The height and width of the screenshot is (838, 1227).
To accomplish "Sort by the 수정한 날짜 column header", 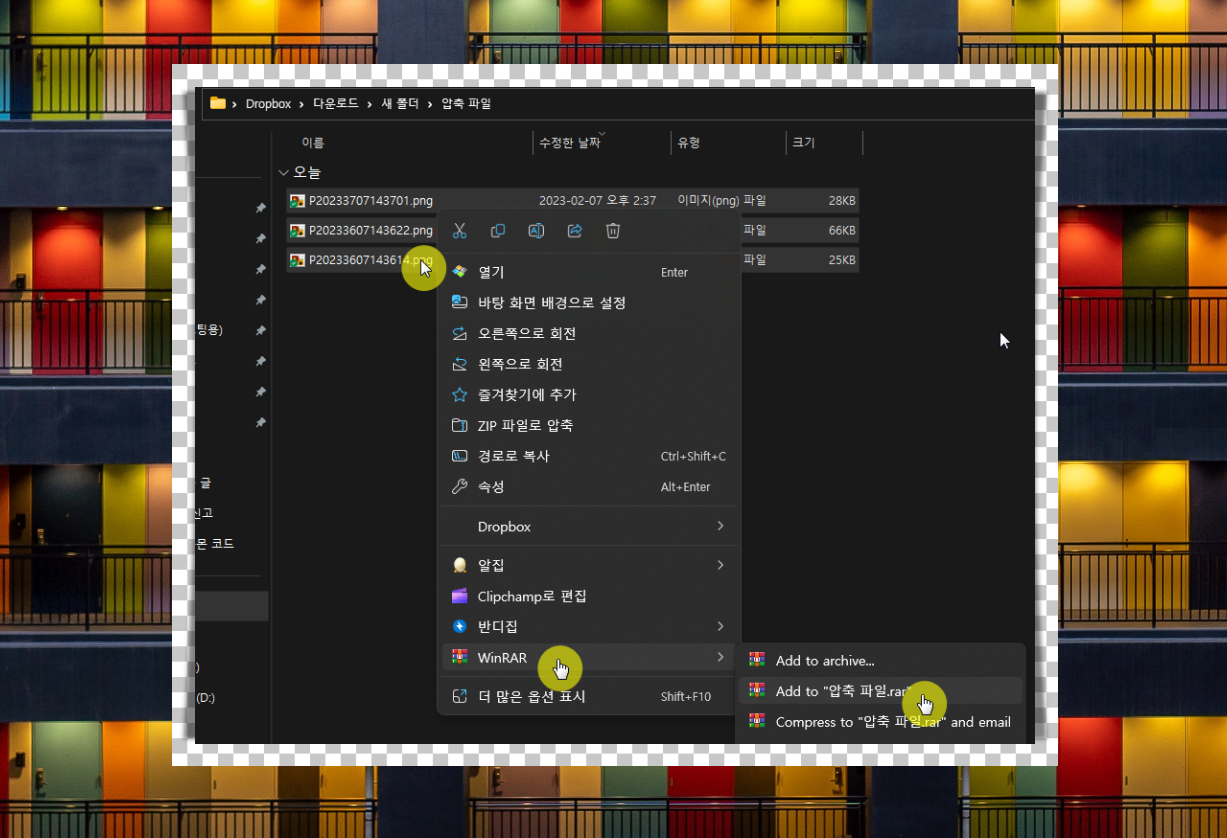I will [x=570, y=143].
